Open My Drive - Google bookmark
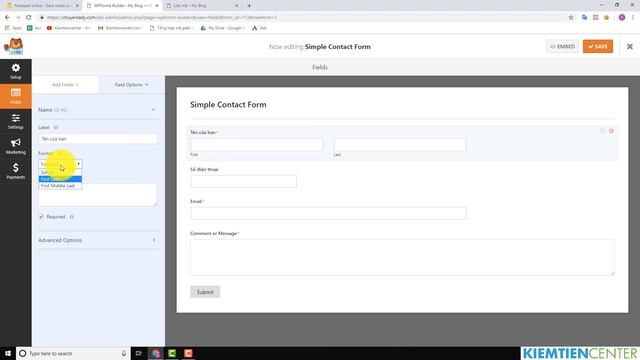 pos(223,28)
